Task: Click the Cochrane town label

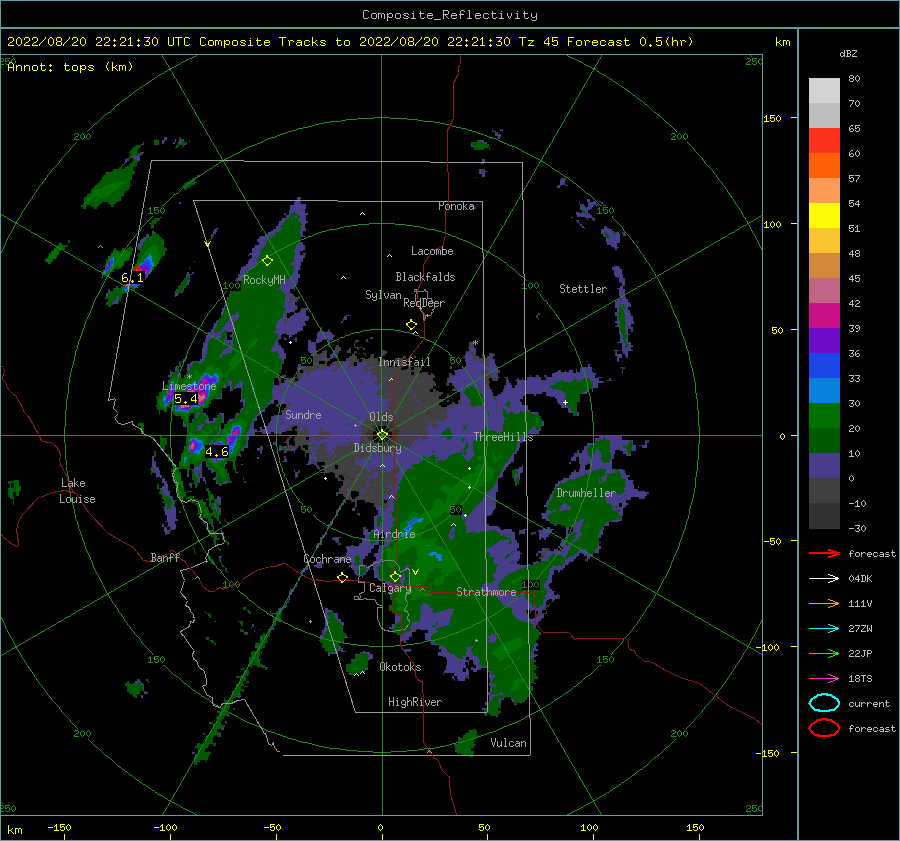Action: pyautogui.click(x=327, y=559)
